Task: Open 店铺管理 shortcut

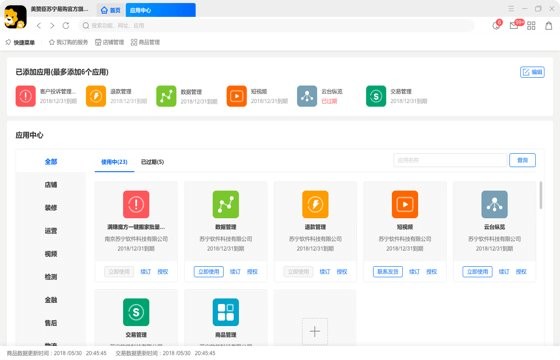Action: 109,42
